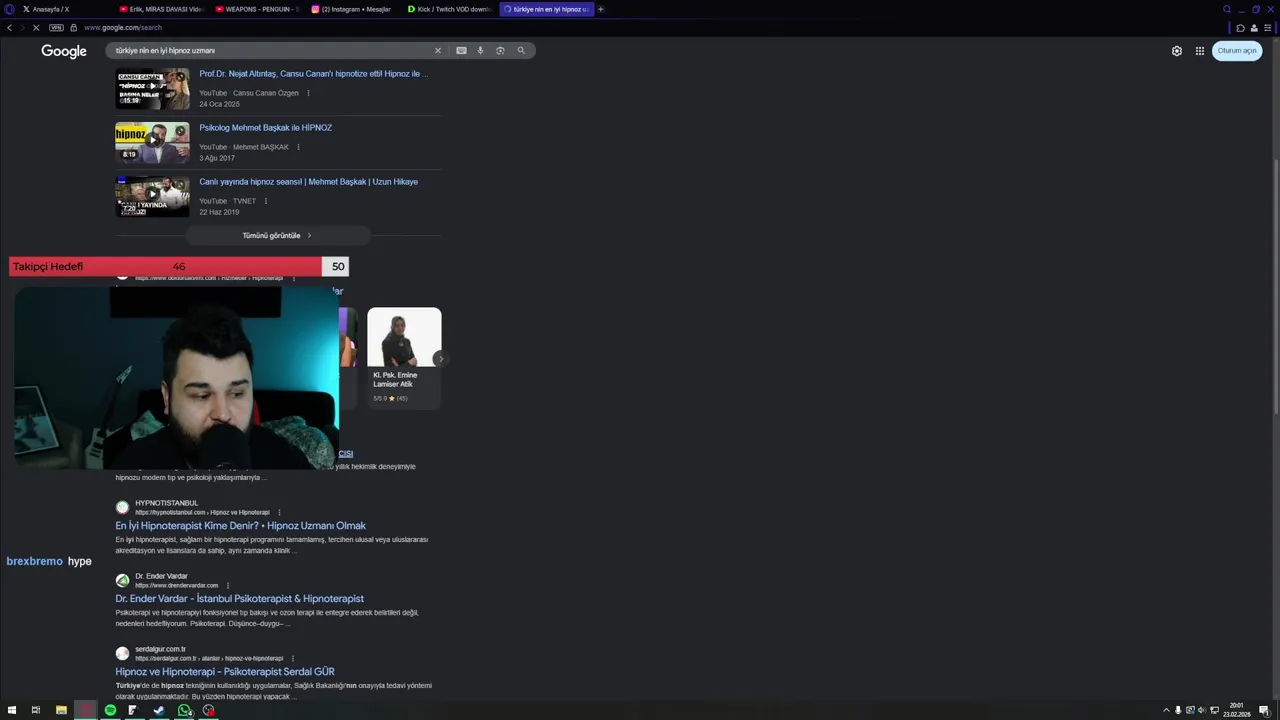The width and height of the screenshot is (1280, 720).
Task: Open En İyi Hipnoterapist Kime Denir link
Action: point(240,526)
